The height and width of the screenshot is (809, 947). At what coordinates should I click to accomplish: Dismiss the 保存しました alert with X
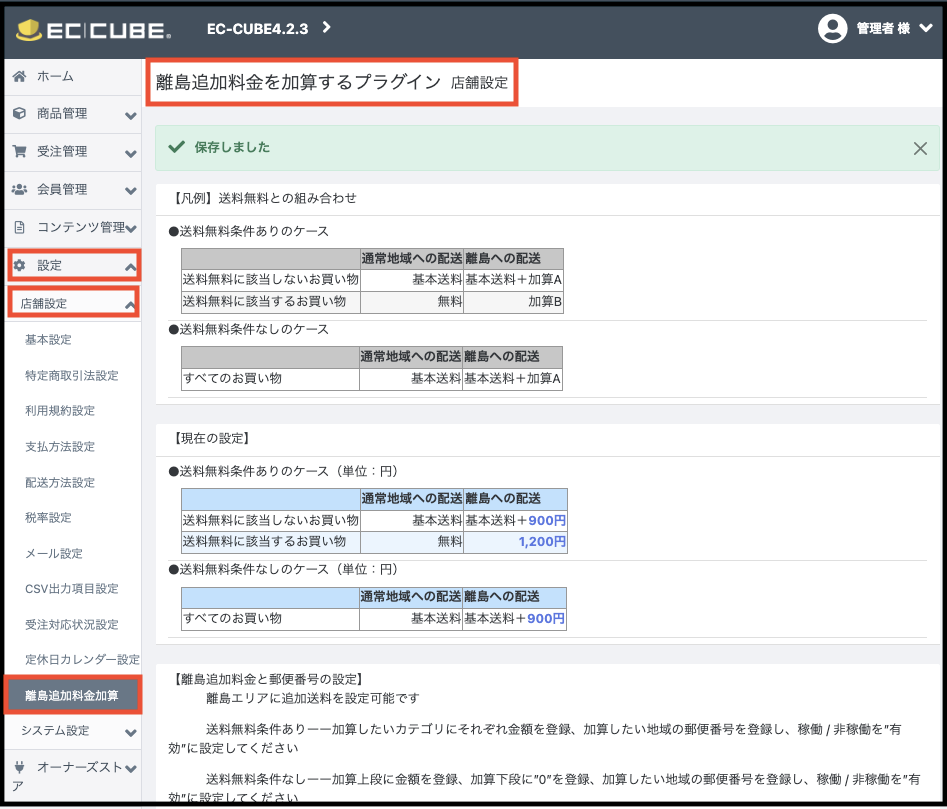click(920, 149)
